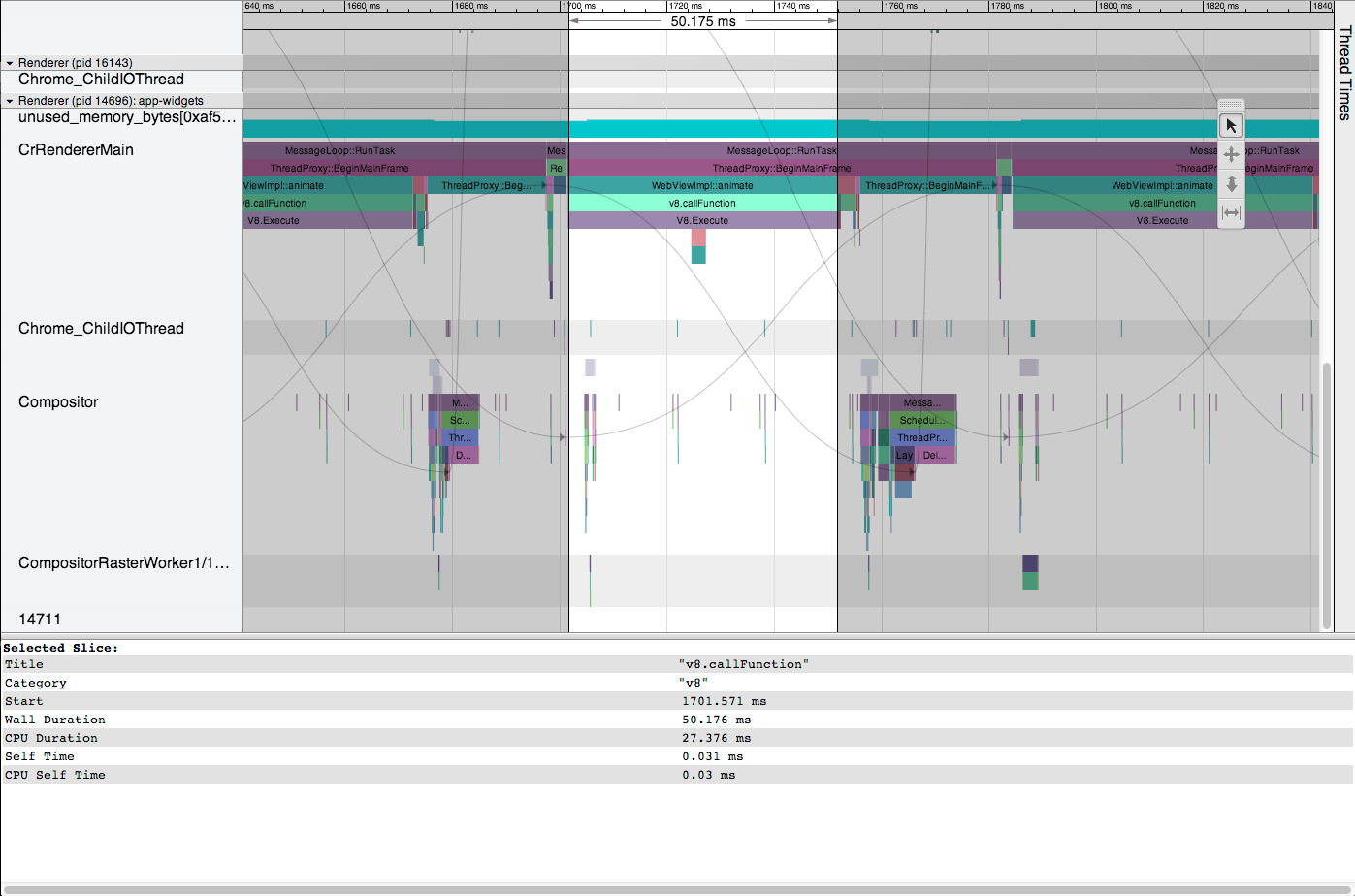Image resolution: width=1355 pixels, height=896 pixels.
Task: Click the 50.175 ms range duration label
Action: 702,21
